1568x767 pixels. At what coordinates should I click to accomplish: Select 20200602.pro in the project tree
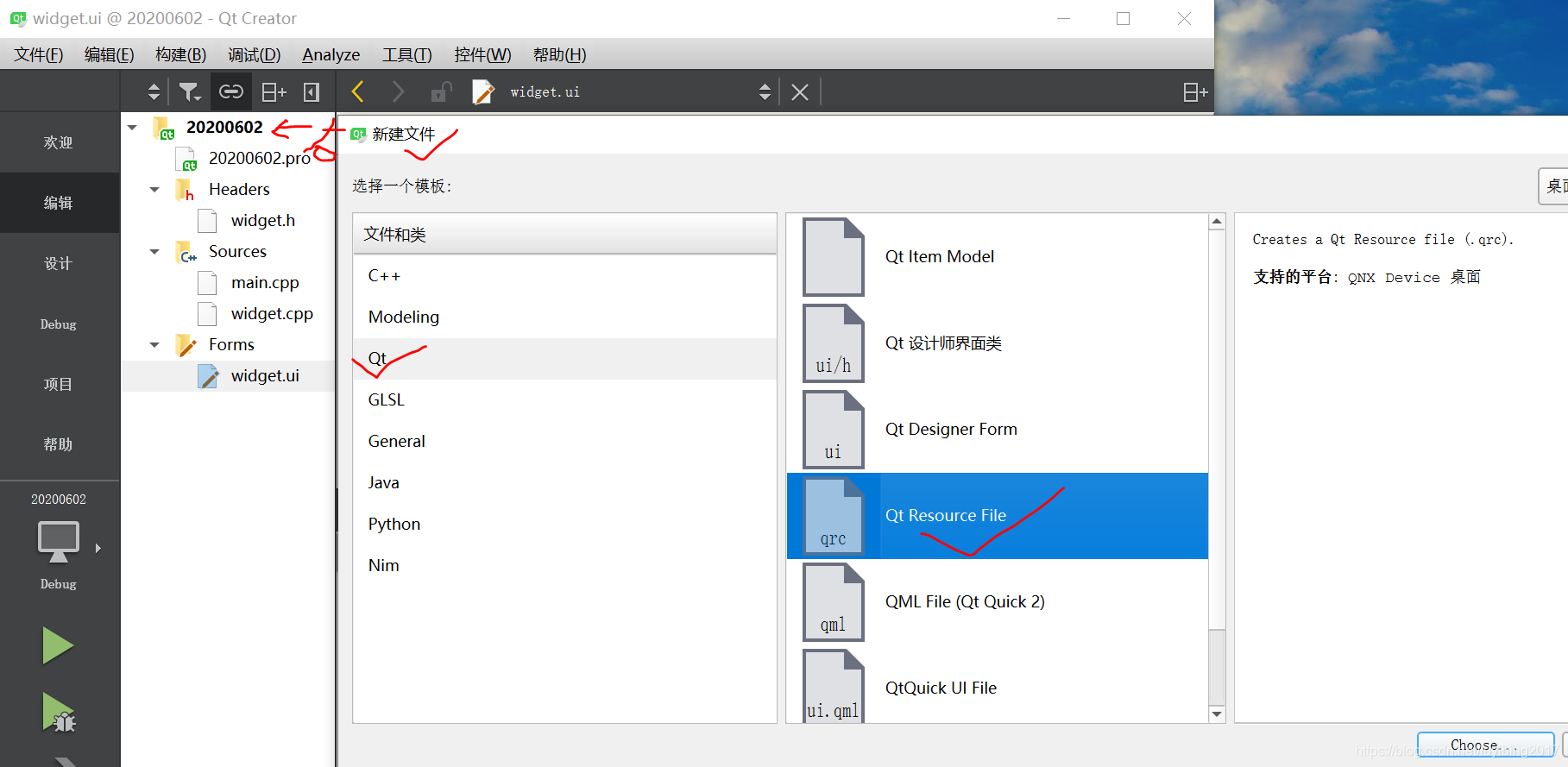click(x=259, y=158)
